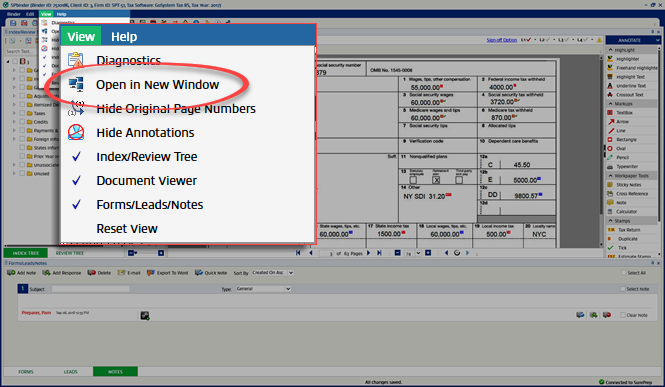Click the note Subject input field
The width and height of the screenshot is (665, 387).
click(x=91, y=289)
